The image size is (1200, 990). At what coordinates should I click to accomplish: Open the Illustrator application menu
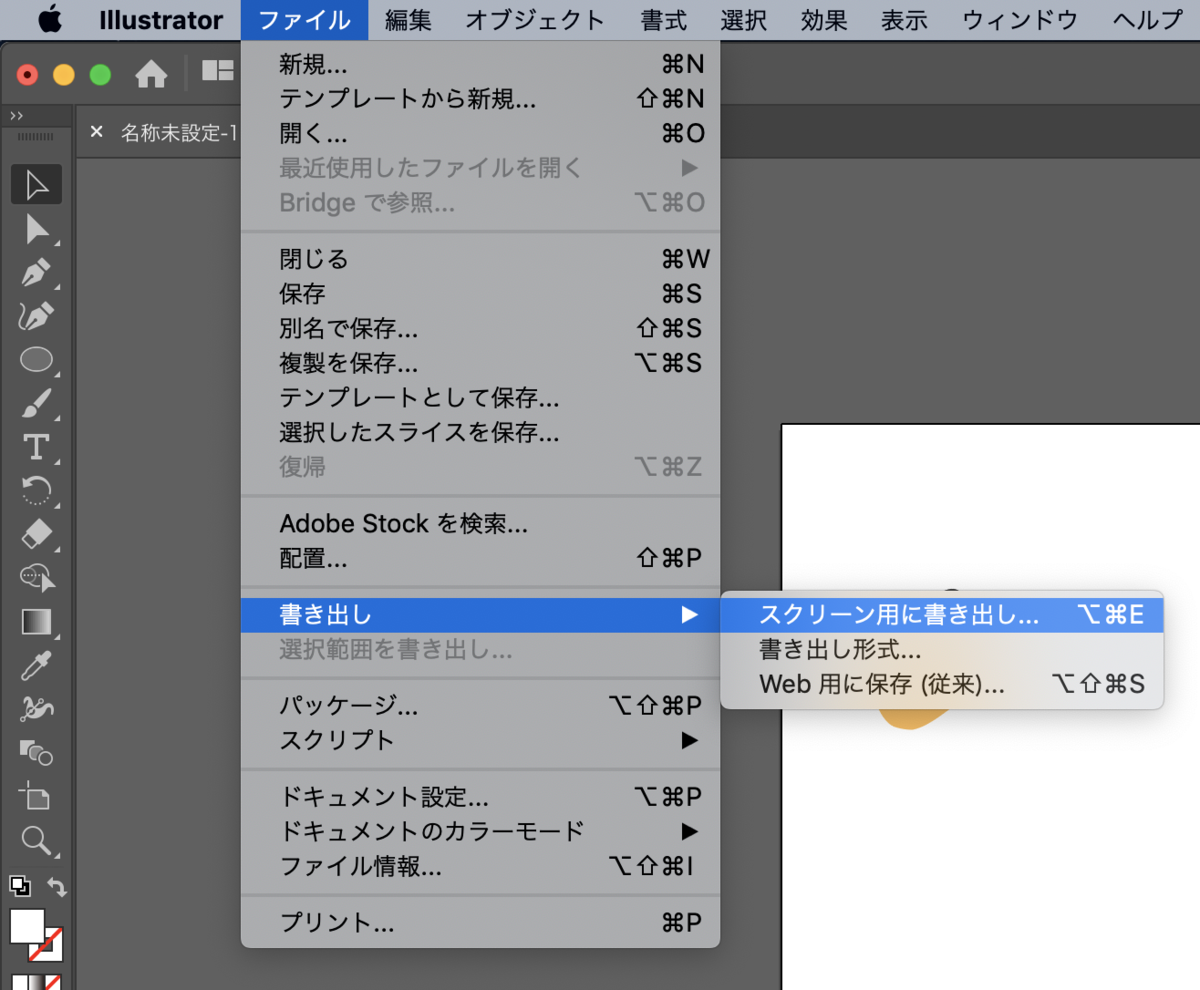coord(161,20)
